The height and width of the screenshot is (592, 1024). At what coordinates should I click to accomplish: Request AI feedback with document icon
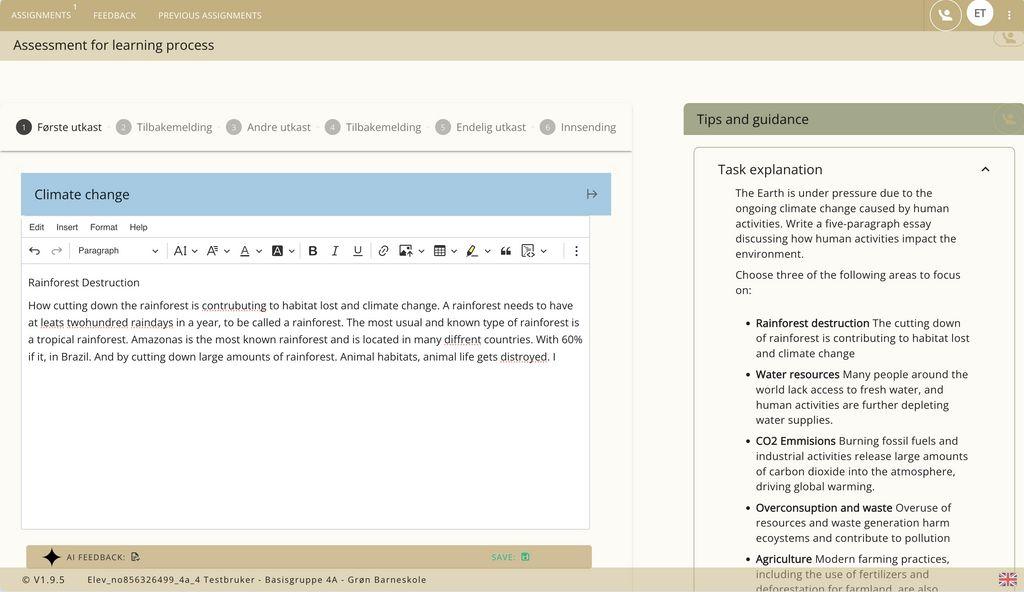pos(135,557)
